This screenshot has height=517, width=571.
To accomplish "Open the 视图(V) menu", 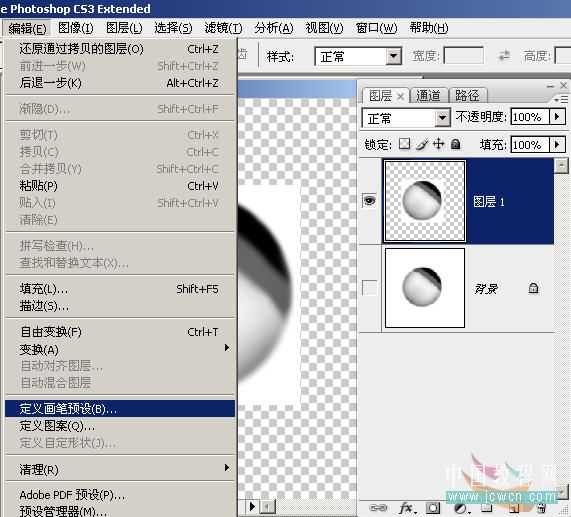I will 324,28.
